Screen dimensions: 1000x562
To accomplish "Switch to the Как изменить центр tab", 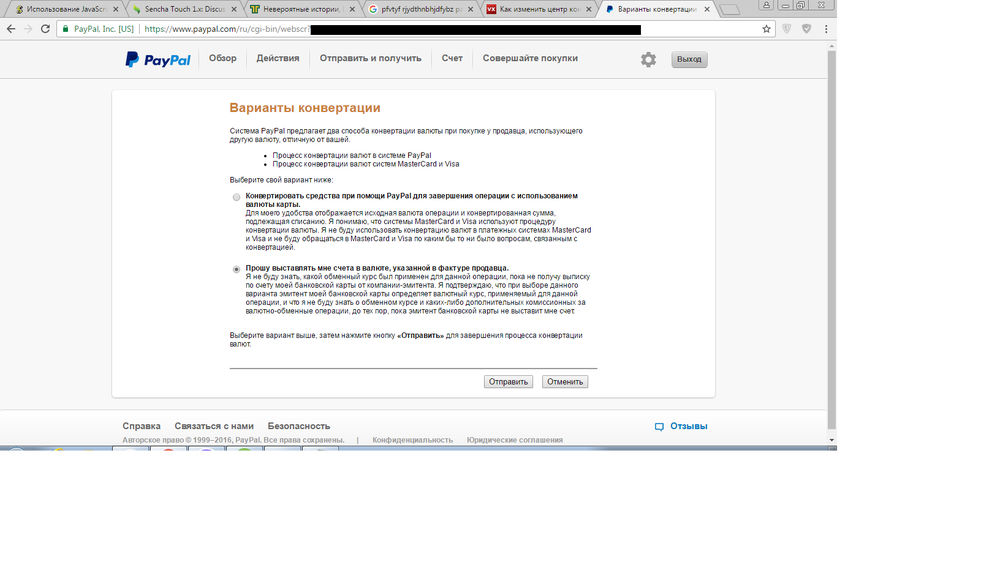I will tap(539, 10).
